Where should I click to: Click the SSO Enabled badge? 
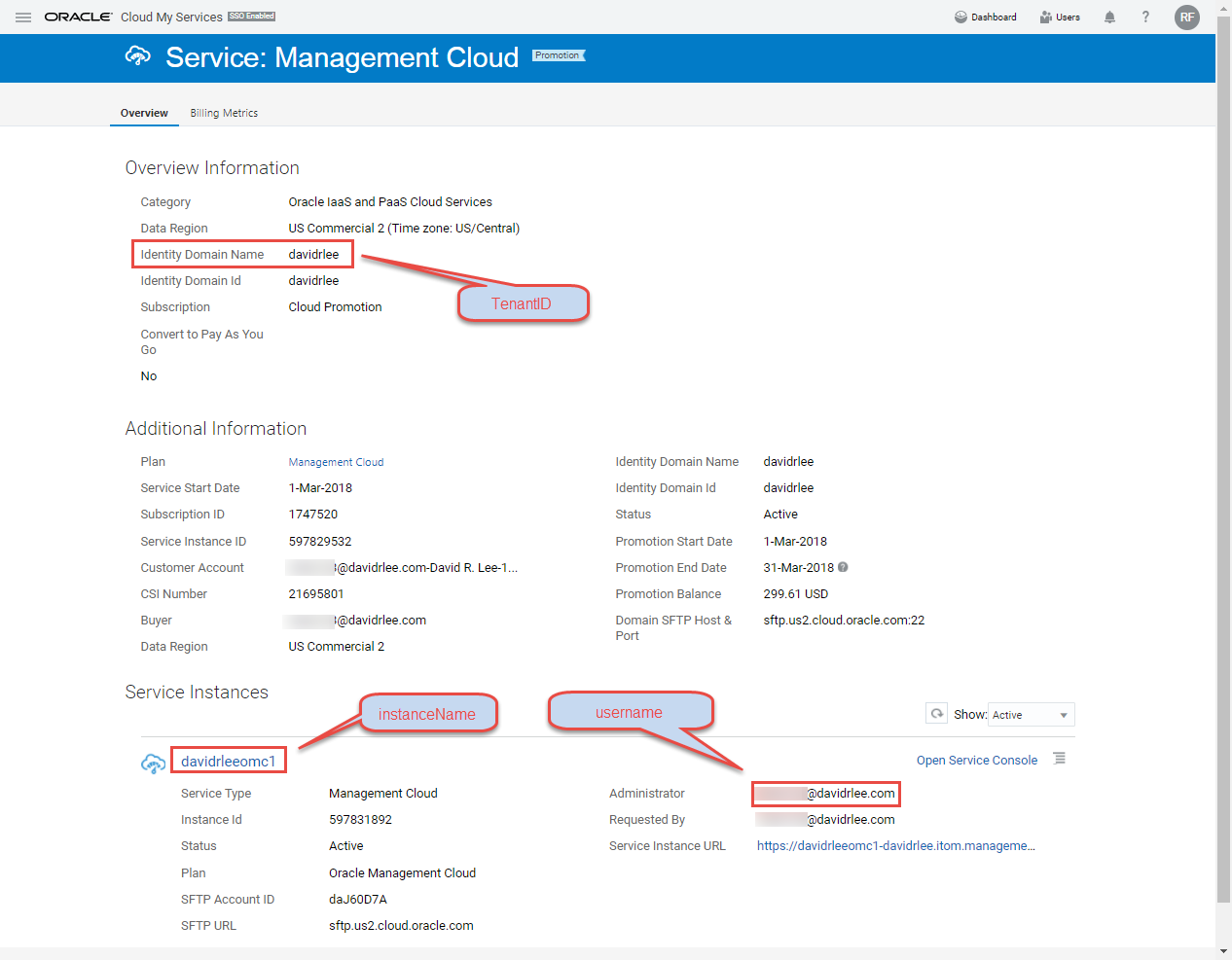pyautogui.click(x=252, y=17)
